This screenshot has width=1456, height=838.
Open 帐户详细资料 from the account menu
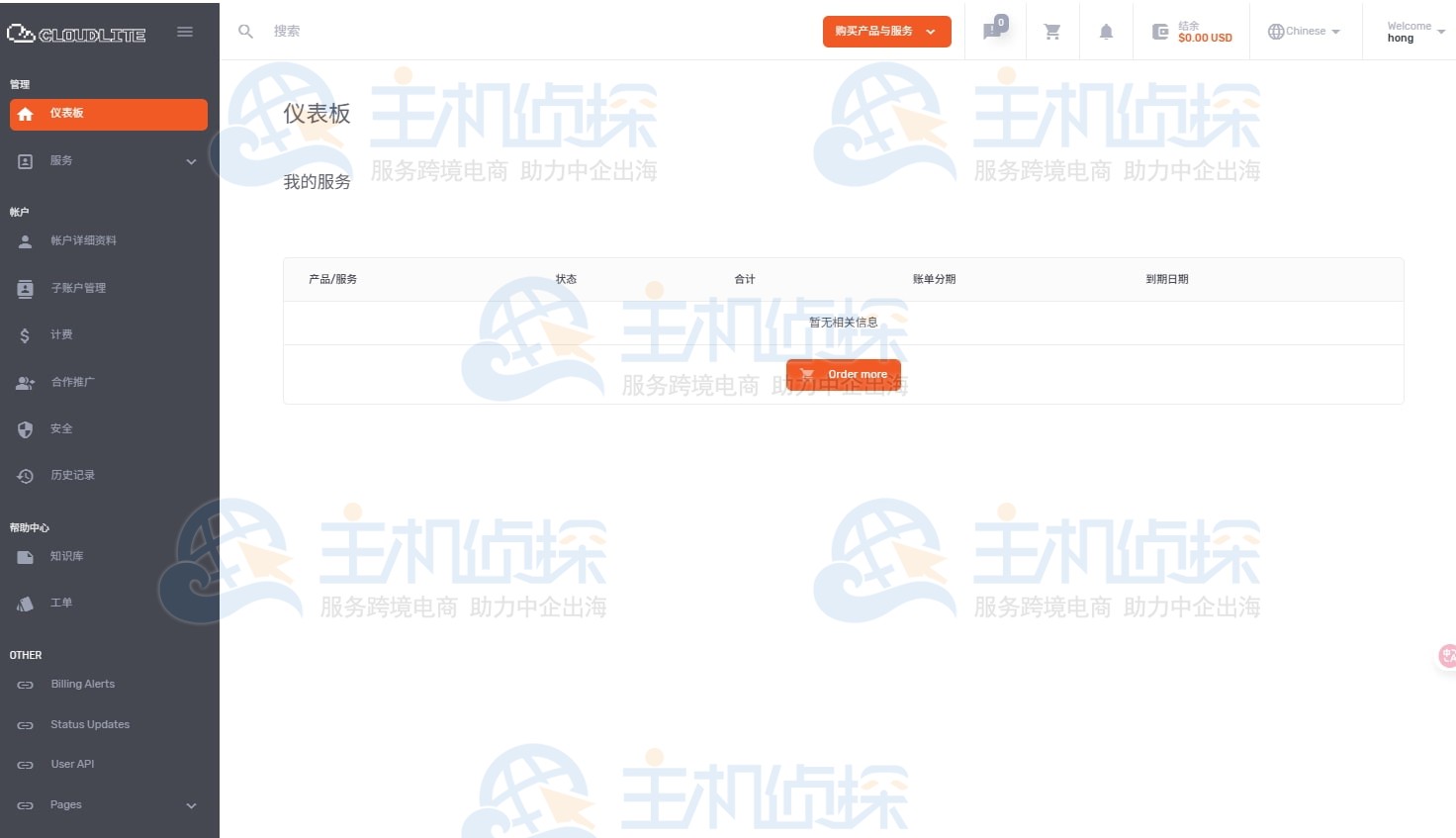[x=83, y=240]
